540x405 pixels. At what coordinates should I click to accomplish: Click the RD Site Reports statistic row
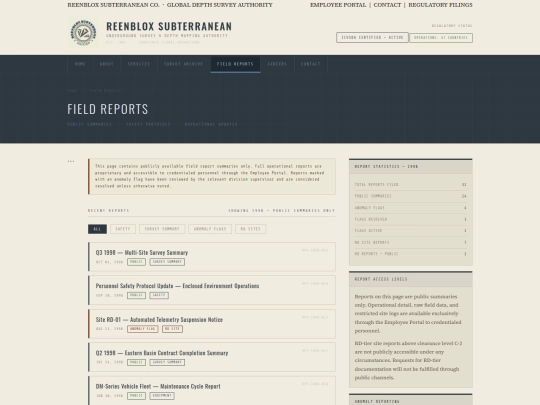[411, 242]
